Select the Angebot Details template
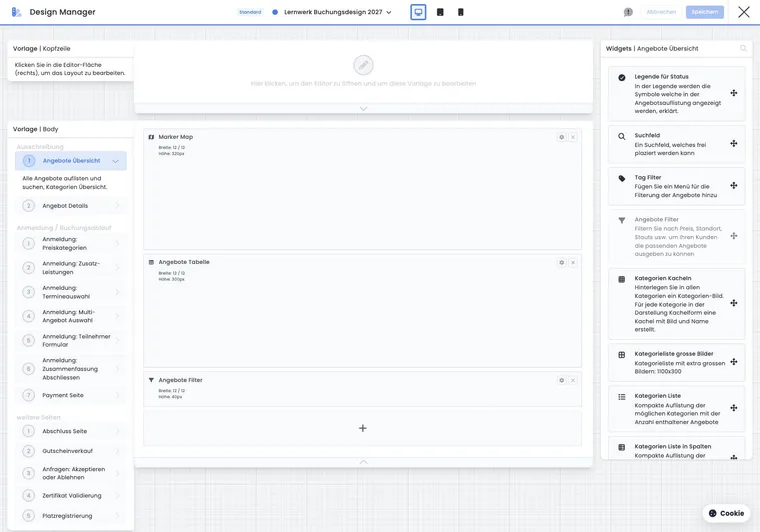Image resolution: width=760 pixels, height=532 pixels. [x=71, y=206]
